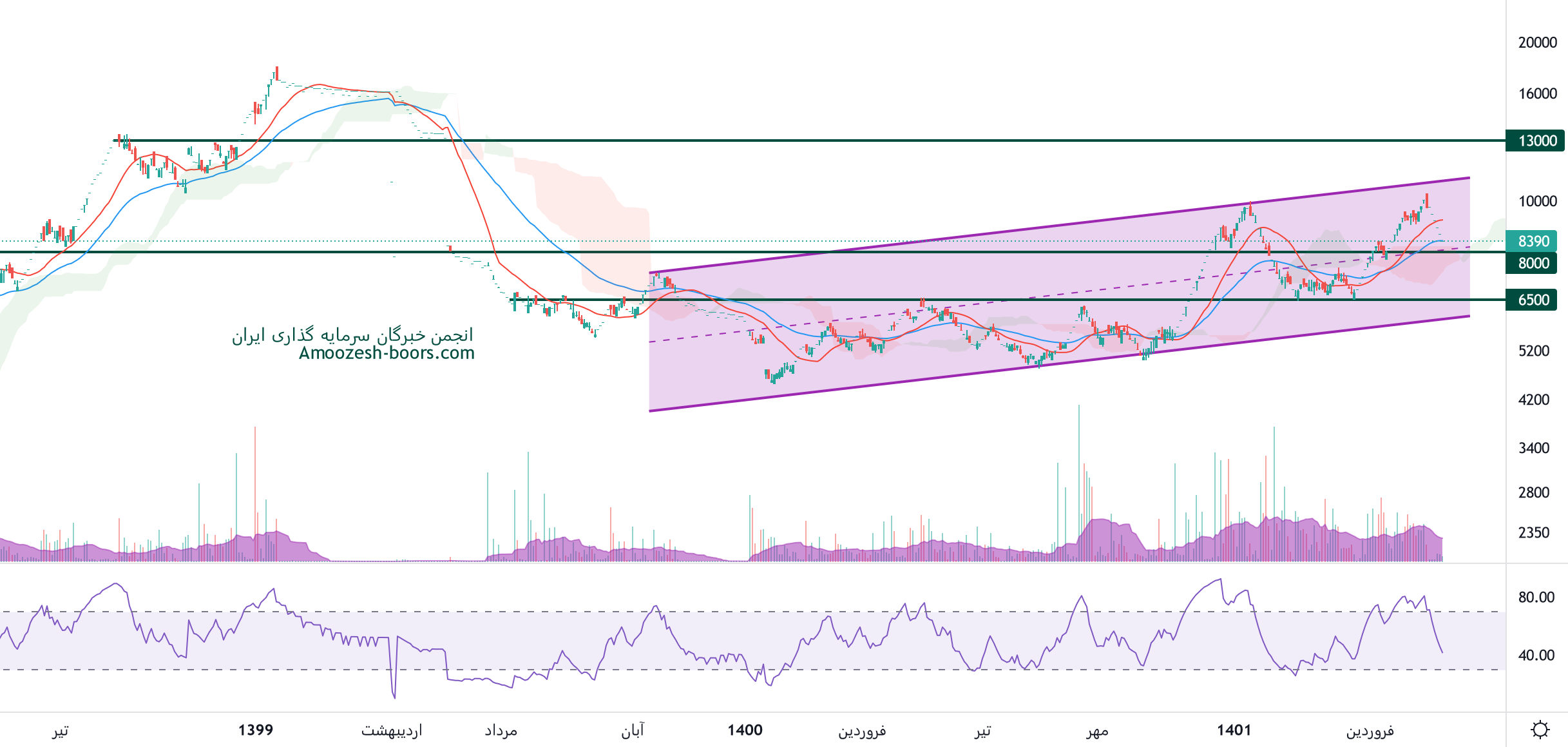Select the مرداد month label
The width and height of the screenshot is (1568, 747).
[x=501, y=730]
